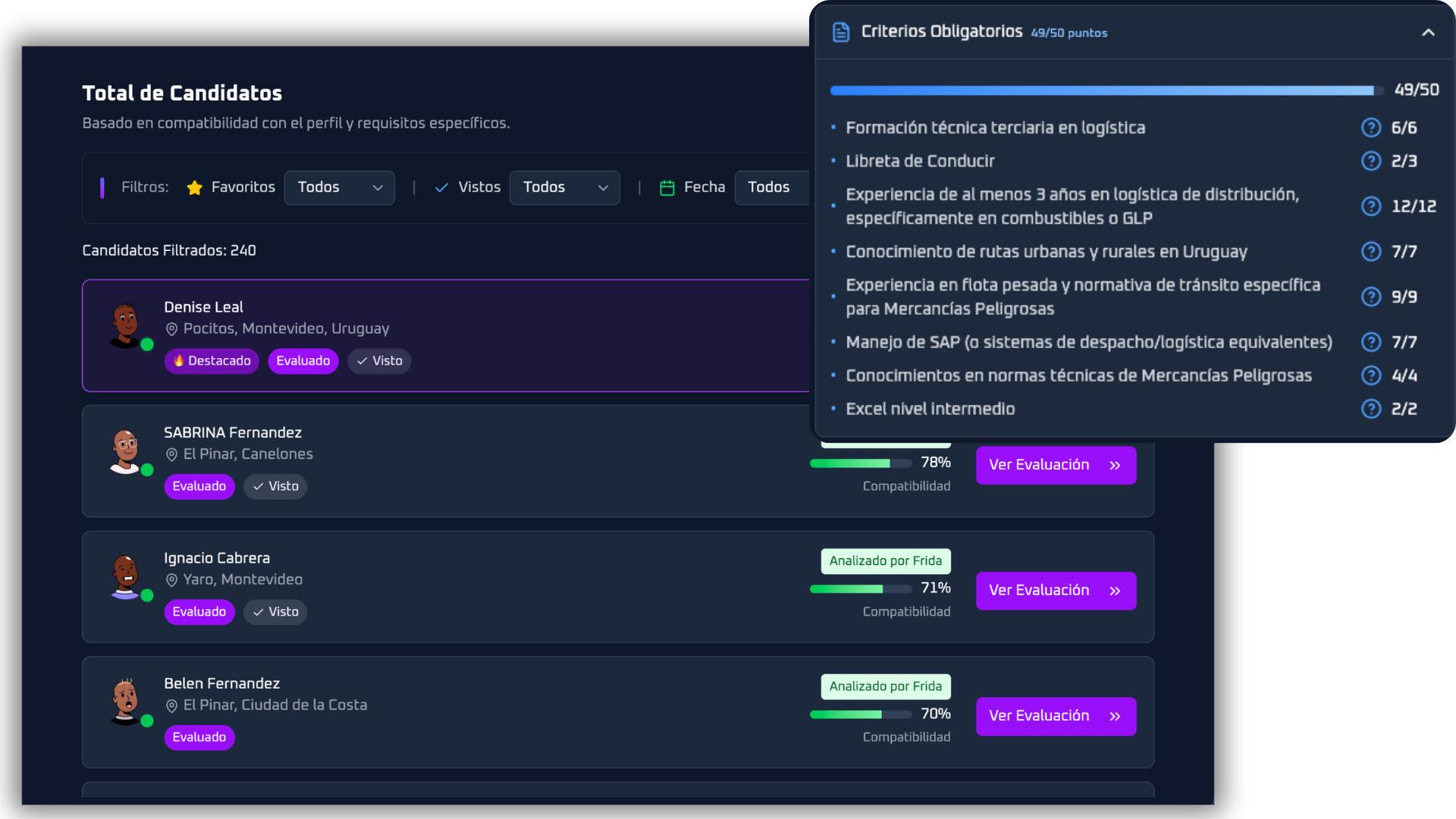The image size is (1456, 819).
Task: Click Ver Evaluación for Ignacio Cabrera
Action: pyautogui.click(x=1056, y=590)
